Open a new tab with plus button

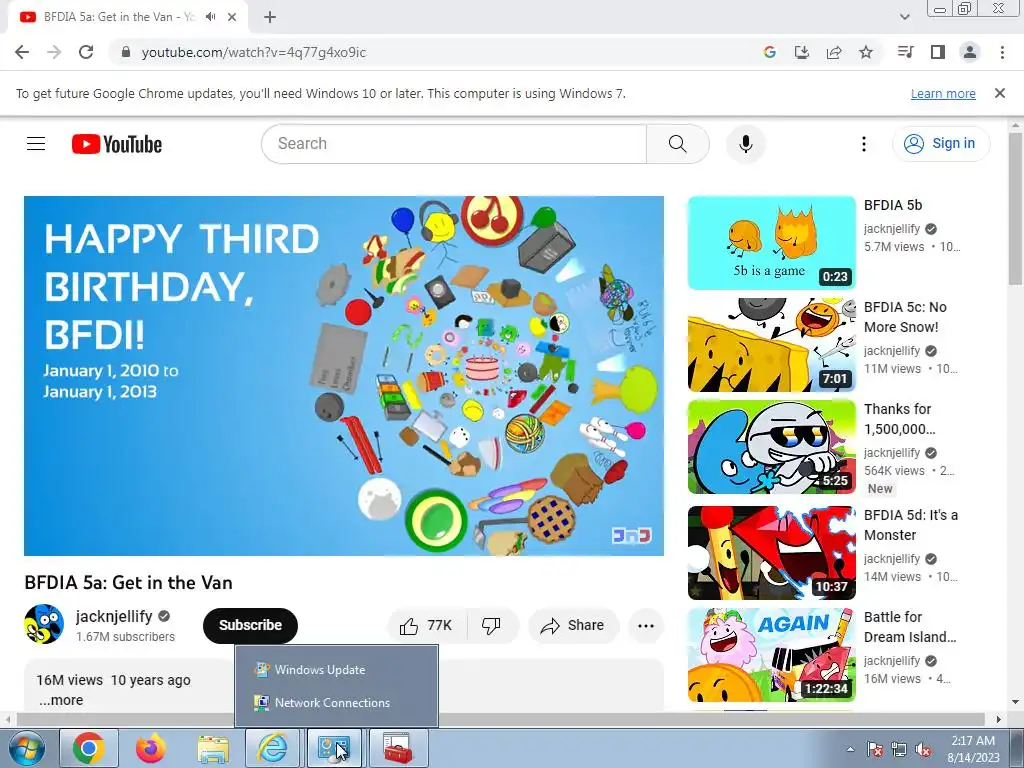[x=270, y=17]
